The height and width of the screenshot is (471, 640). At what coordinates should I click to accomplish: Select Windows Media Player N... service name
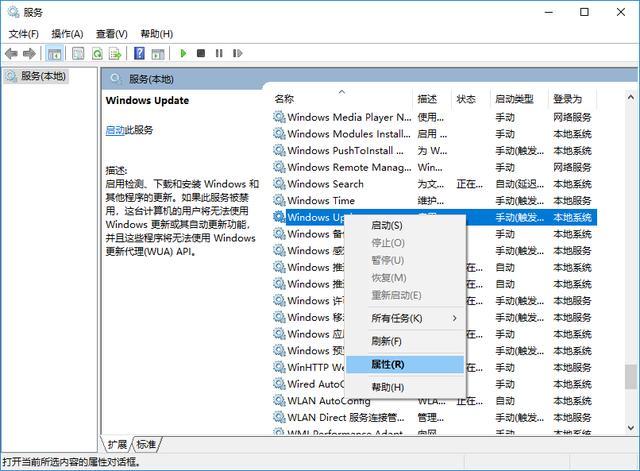349,118
